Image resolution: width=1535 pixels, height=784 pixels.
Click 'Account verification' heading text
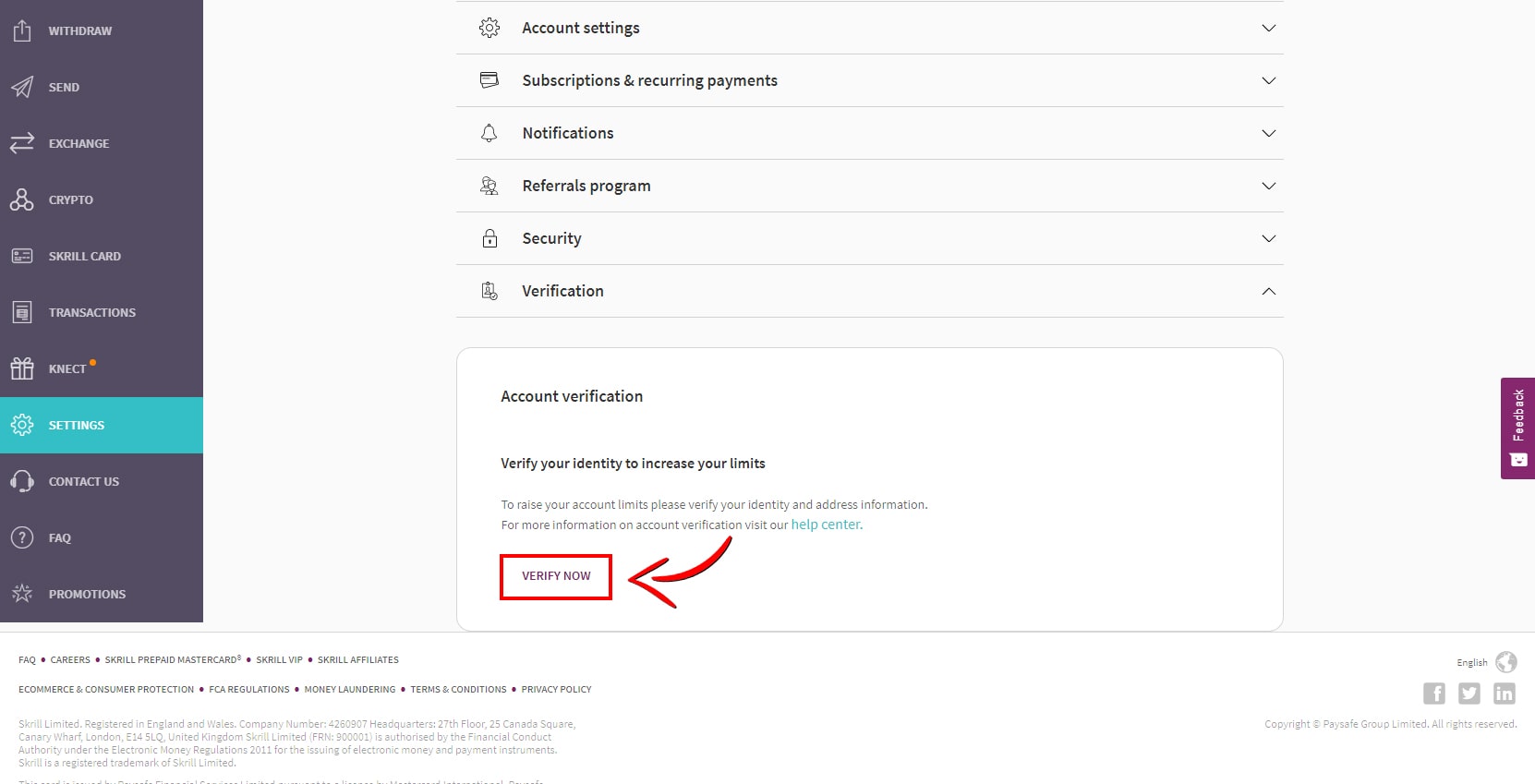click(x=572, y=396)
